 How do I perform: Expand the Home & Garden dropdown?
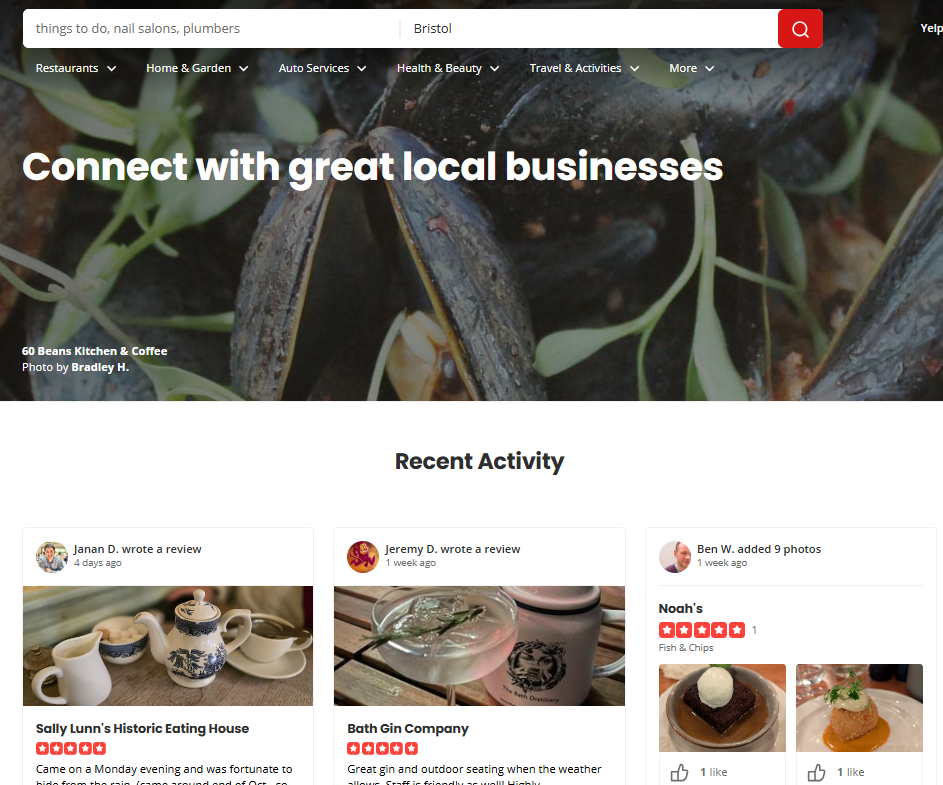(x=197, y=68)
